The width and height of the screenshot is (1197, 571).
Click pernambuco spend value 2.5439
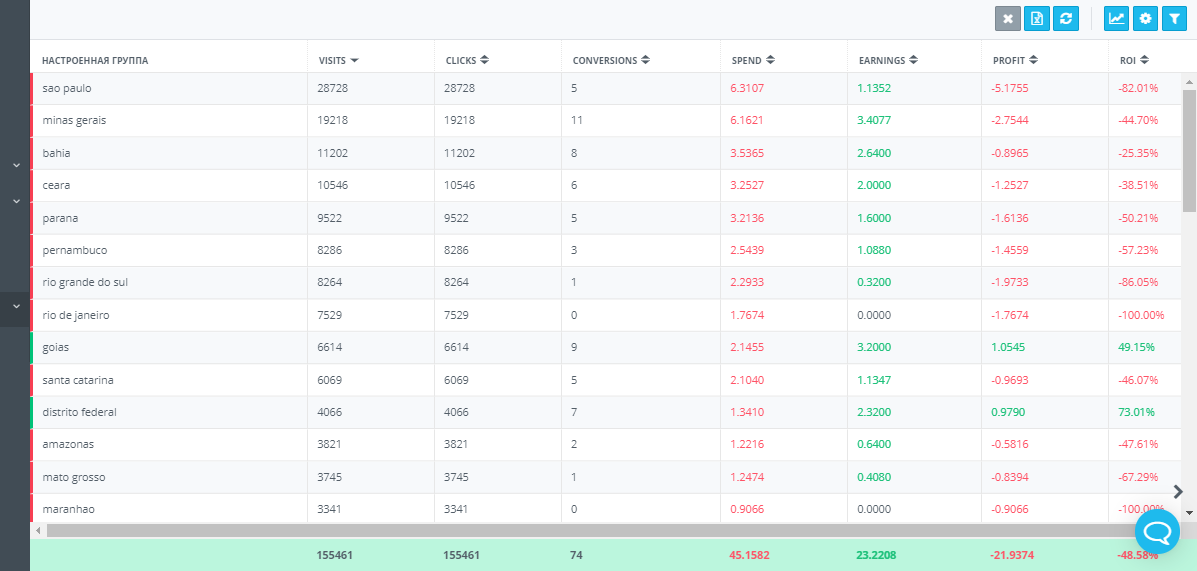[x=747, y=250]
